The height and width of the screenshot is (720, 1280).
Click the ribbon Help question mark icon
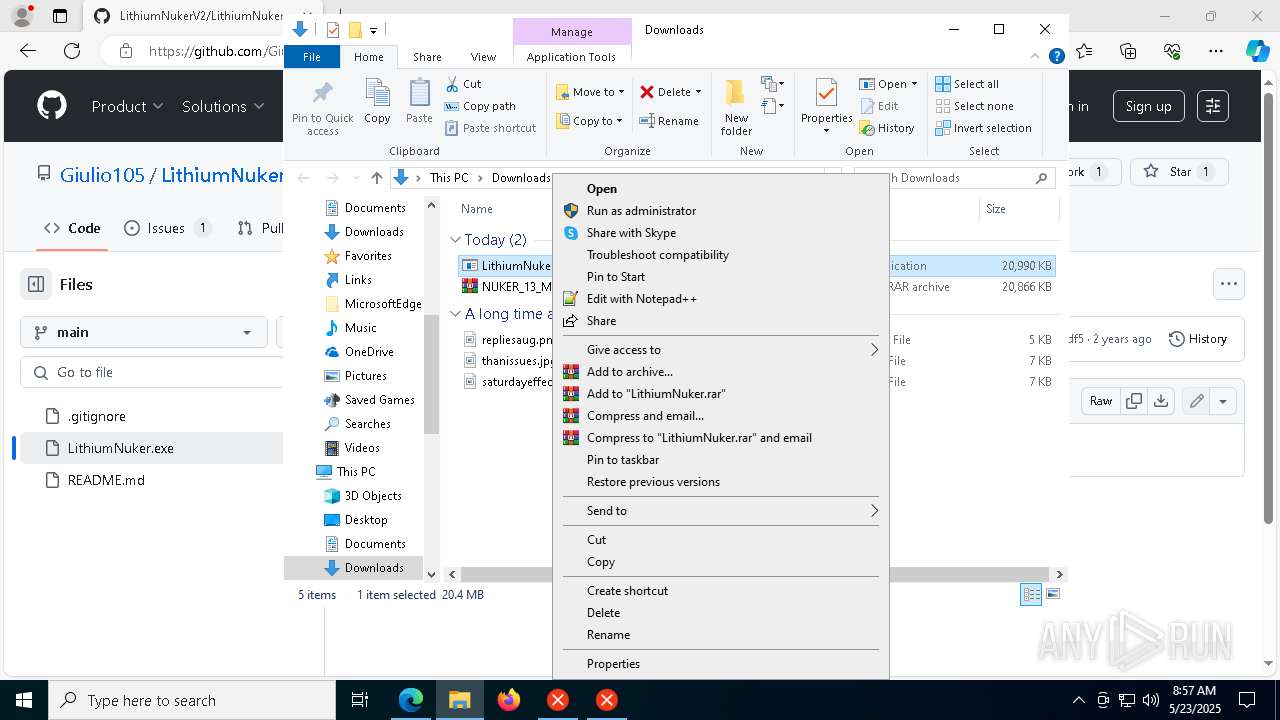(1056, 57)
